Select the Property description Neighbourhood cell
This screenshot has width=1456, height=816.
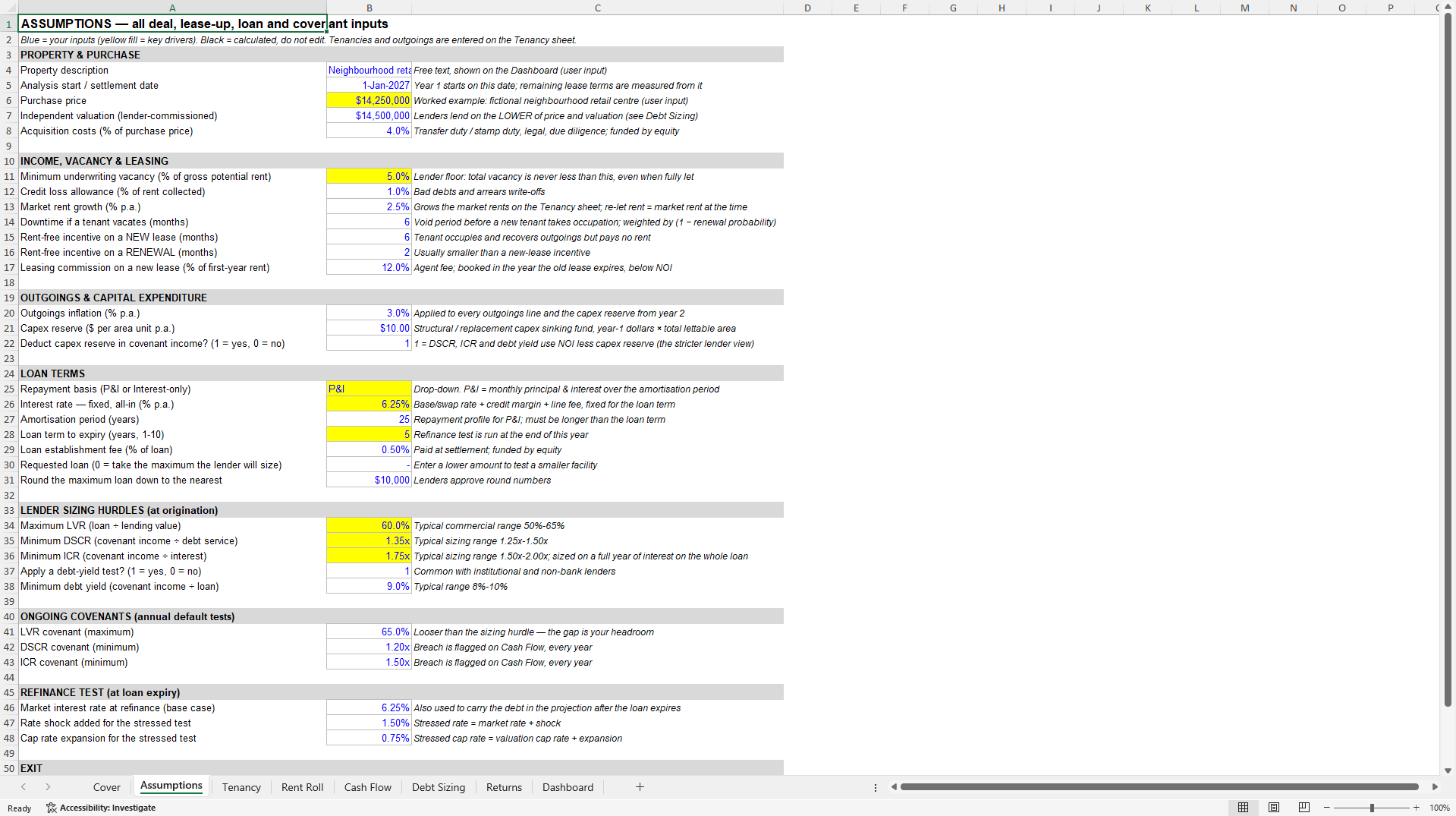[369, 70]
